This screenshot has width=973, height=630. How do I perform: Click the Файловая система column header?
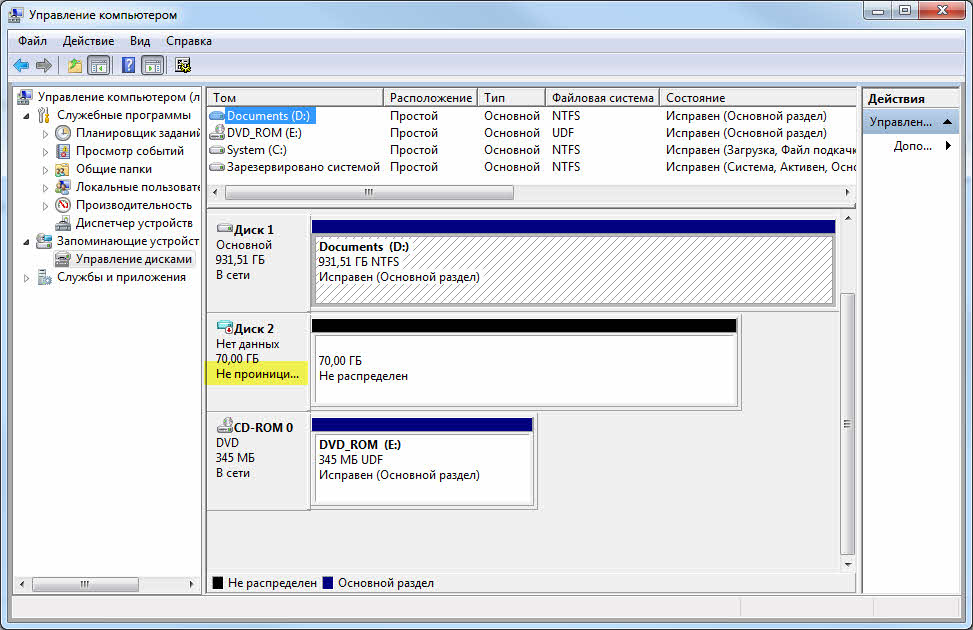pyautogui.click(x=603, y=97)
